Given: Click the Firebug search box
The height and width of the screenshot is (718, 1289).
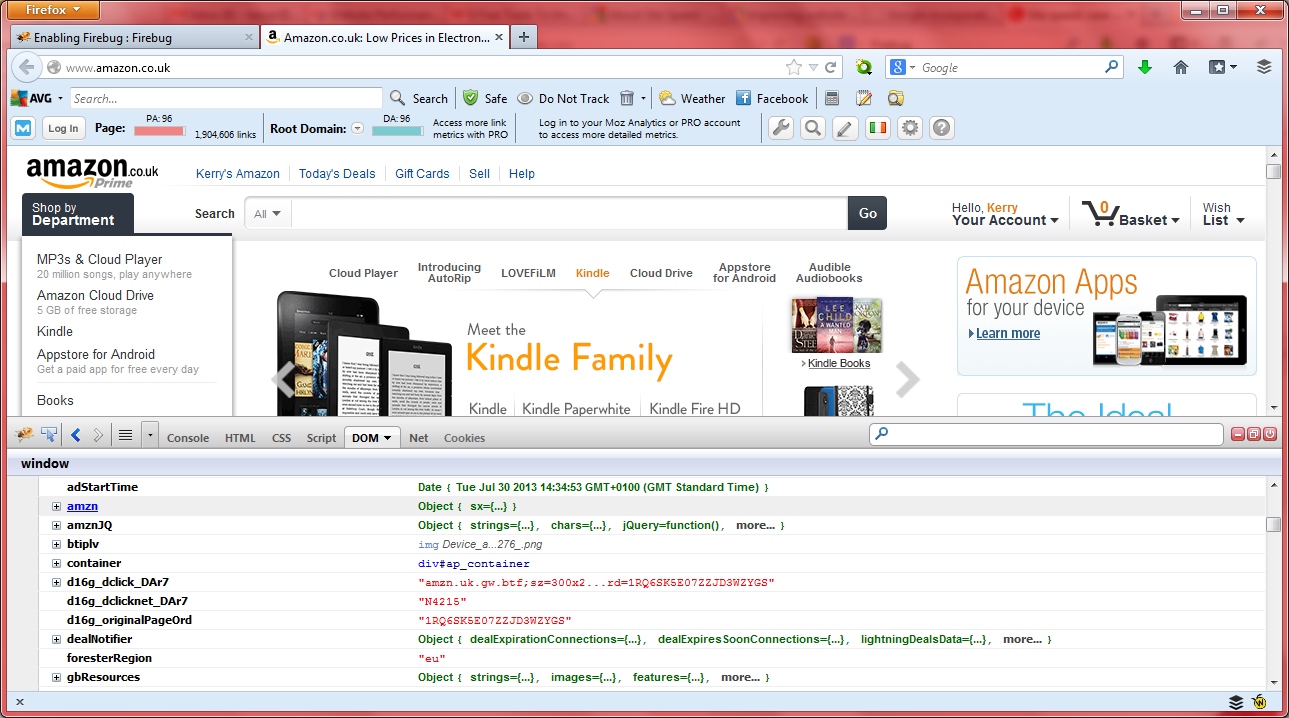Looking at the screenshot, I should pos(1046,434).
